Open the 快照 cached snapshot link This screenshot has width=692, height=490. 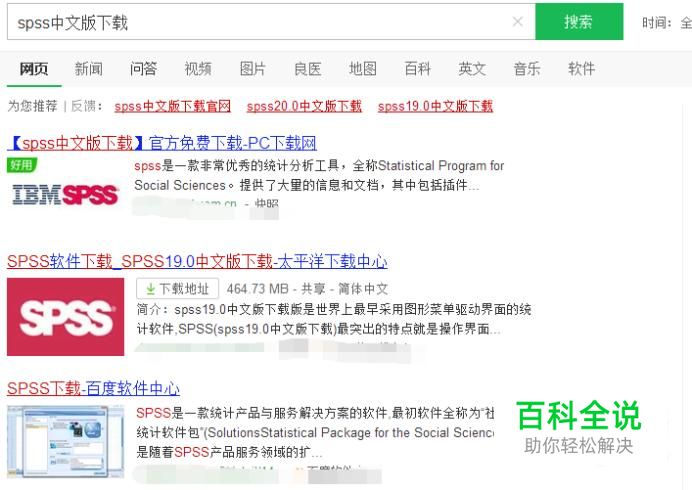tap(267, 204)
